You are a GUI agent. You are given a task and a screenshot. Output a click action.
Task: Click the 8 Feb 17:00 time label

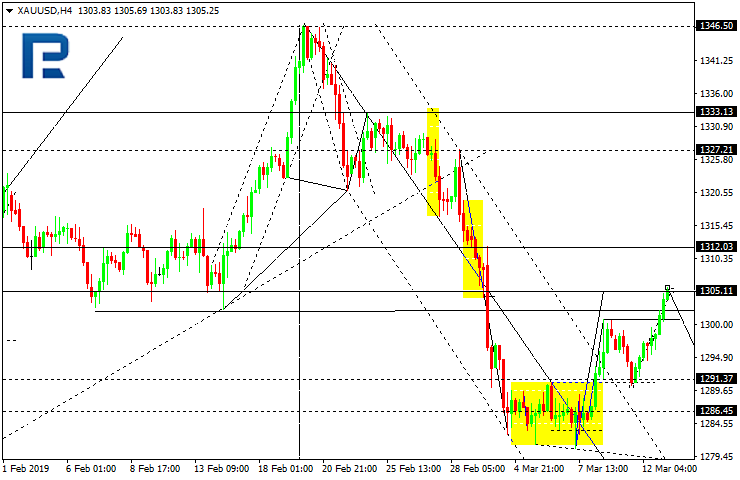pos(155,469)
